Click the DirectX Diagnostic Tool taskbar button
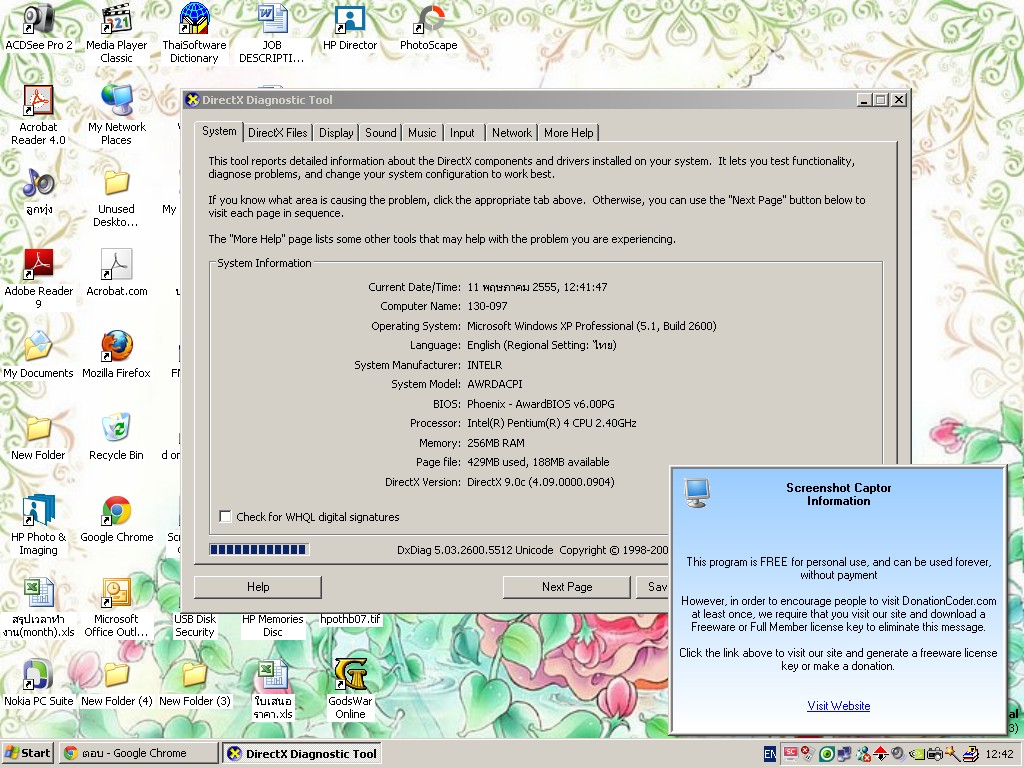The width and height of the screenshot is (1024, 768). (x=302, y=754)
